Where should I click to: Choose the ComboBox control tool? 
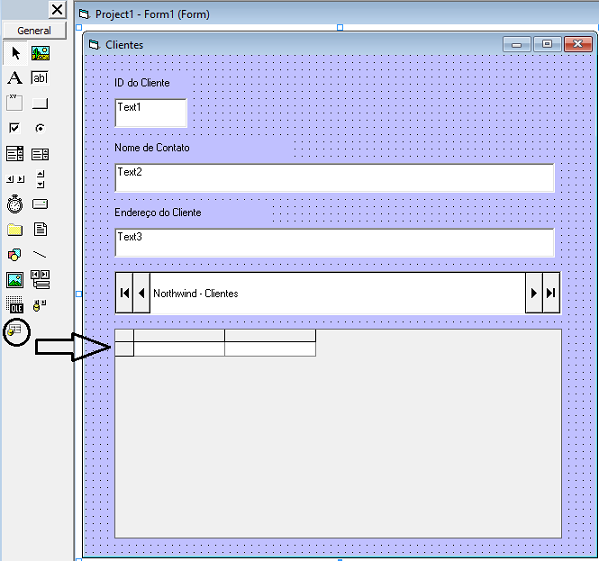[15, 154]
